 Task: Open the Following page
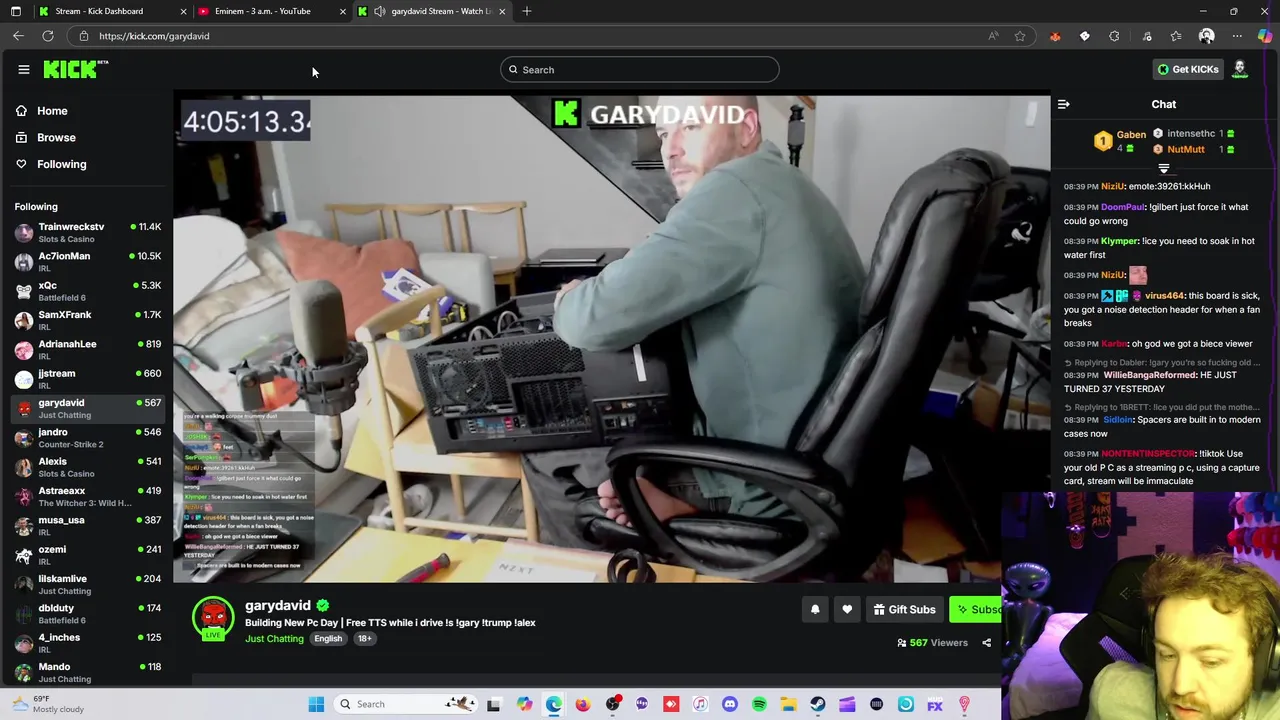coord(61,164)
